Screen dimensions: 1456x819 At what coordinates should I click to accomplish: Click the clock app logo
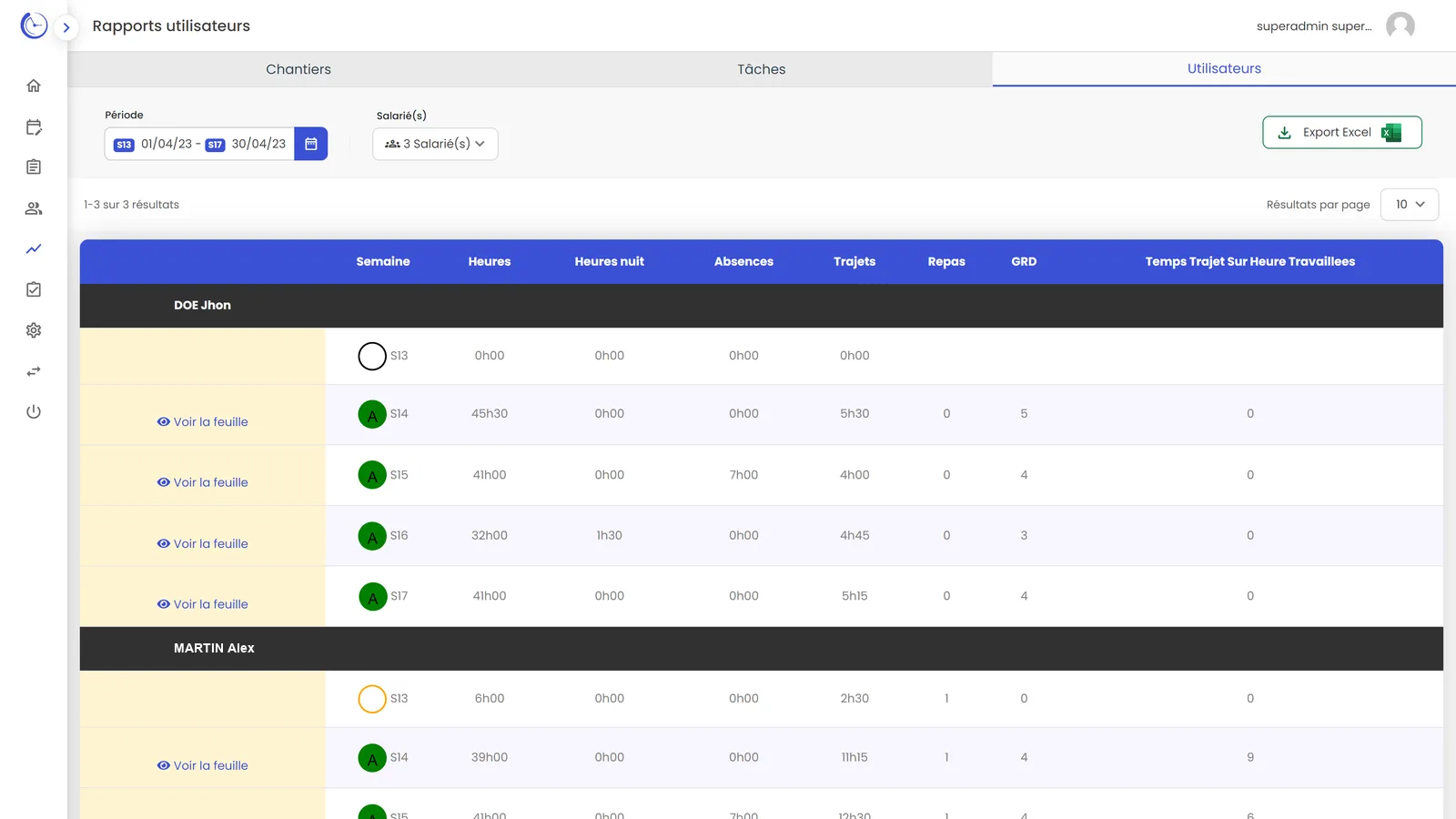tap(34, 25)
